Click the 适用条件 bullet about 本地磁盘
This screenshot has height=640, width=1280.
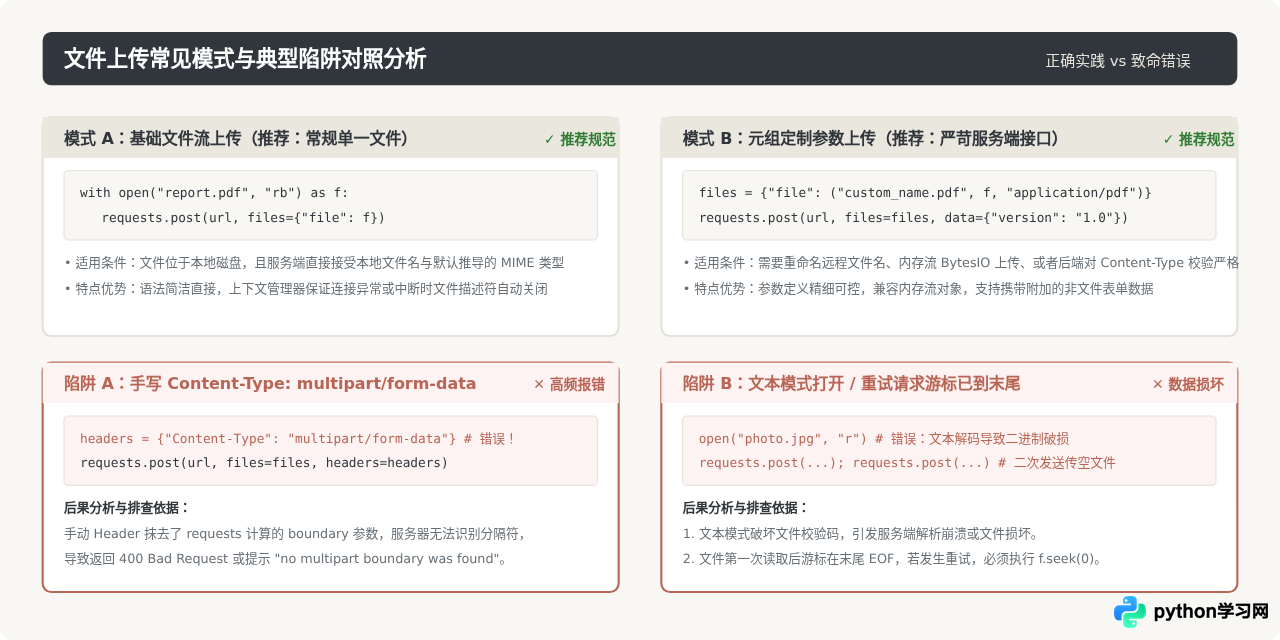[x=314, y=263]
